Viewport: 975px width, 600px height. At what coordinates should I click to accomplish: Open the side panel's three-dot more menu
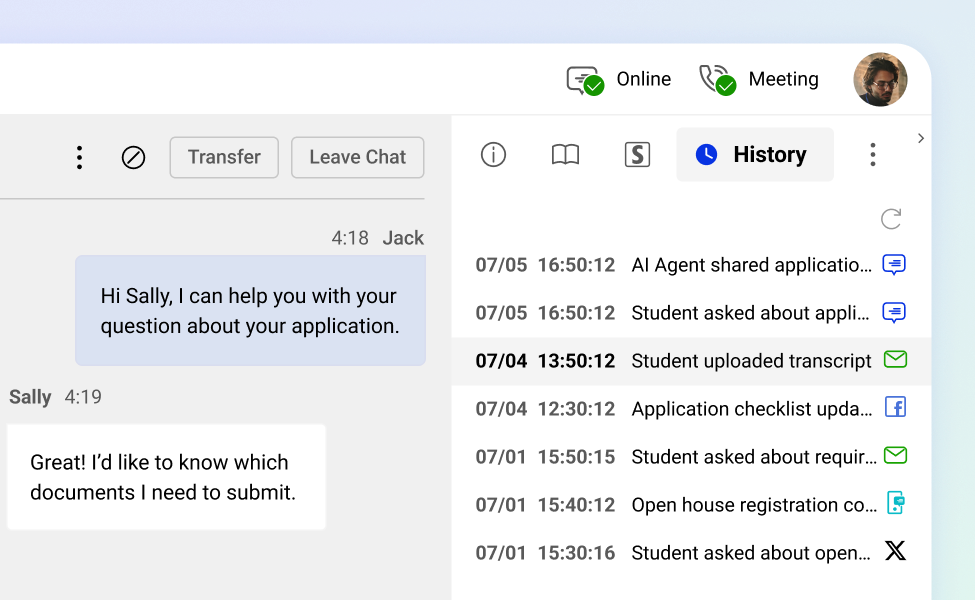pos(872,154)
